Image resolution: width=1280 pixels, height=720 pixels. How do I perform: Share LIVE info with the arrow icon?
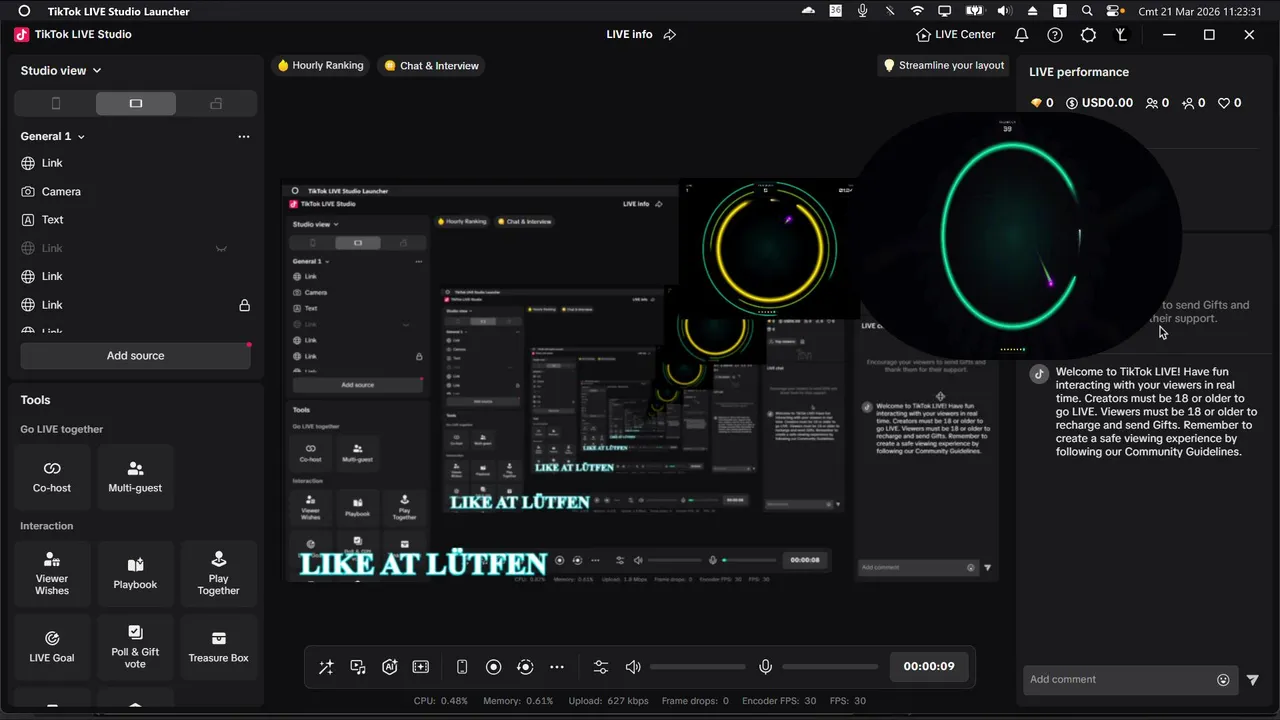tap(670, 34)
